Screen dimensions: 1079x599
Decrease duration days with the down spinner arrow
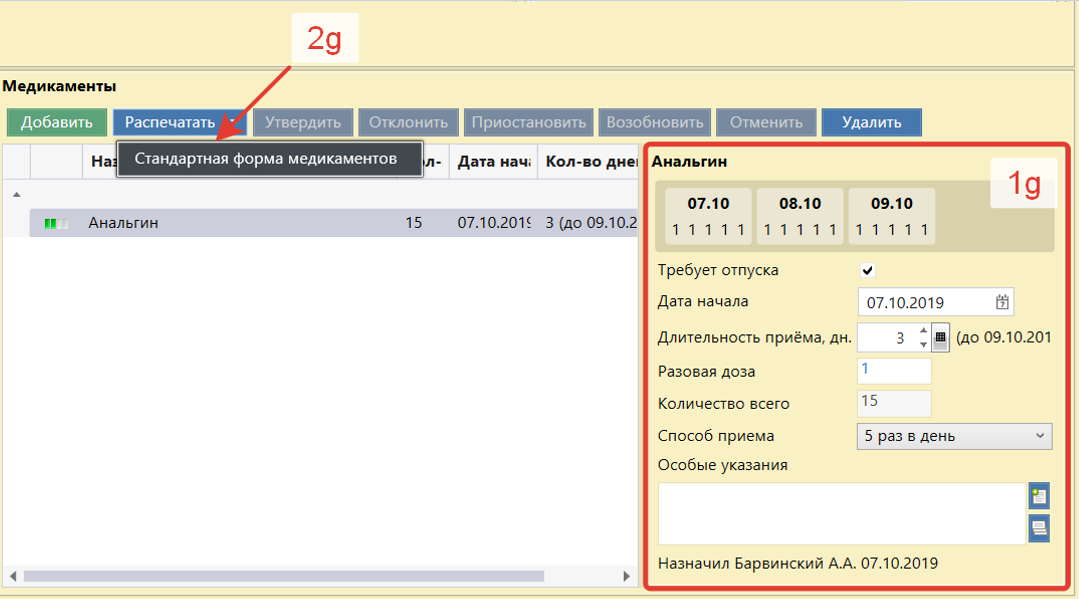pos(923,345)
